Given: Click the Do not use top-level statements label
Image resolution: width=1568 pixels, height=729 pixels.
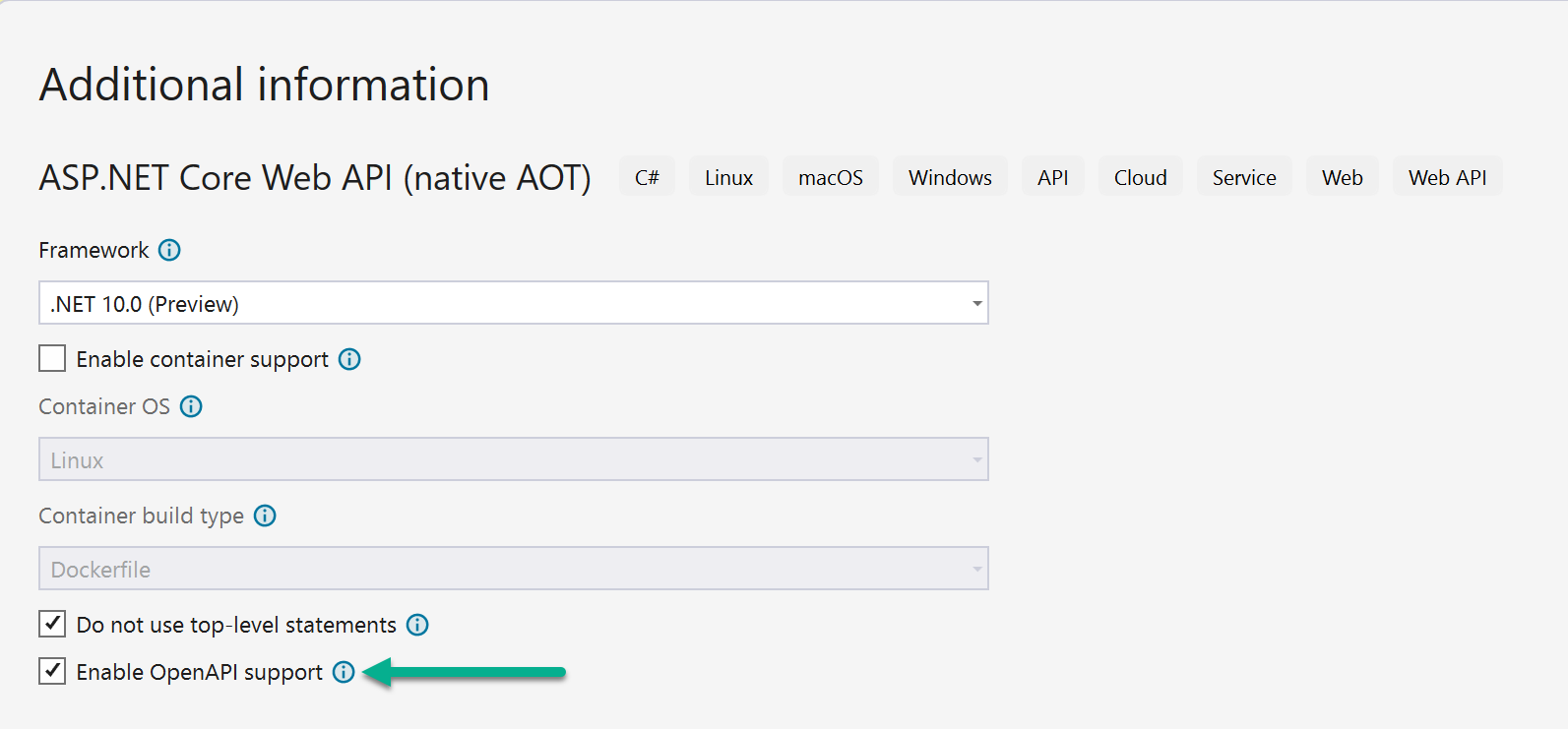Looking at the screenshot, I should (x=236, y=625).
